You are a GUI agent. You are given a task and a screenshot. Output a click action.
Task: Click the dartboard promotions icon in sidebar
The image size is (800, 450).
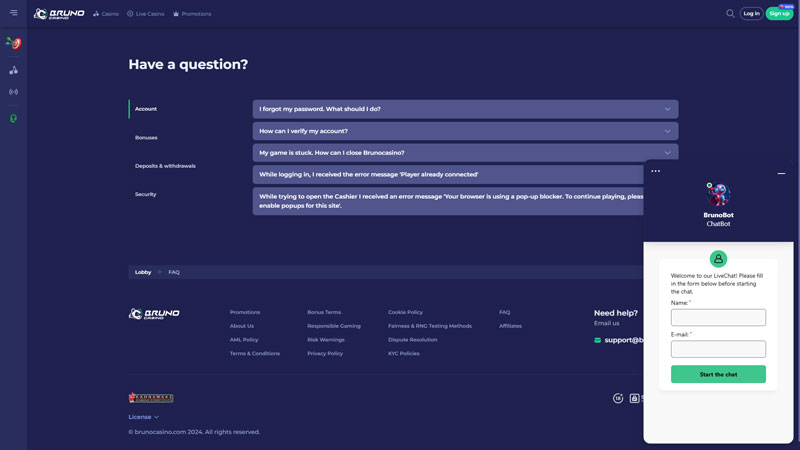(14, 43)
